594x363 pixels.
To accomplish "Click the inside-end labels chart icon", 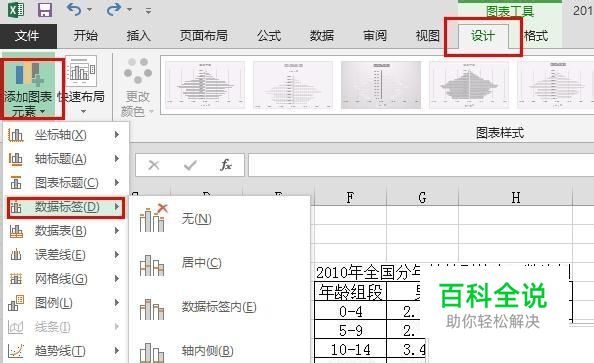I will coord(152,309).
